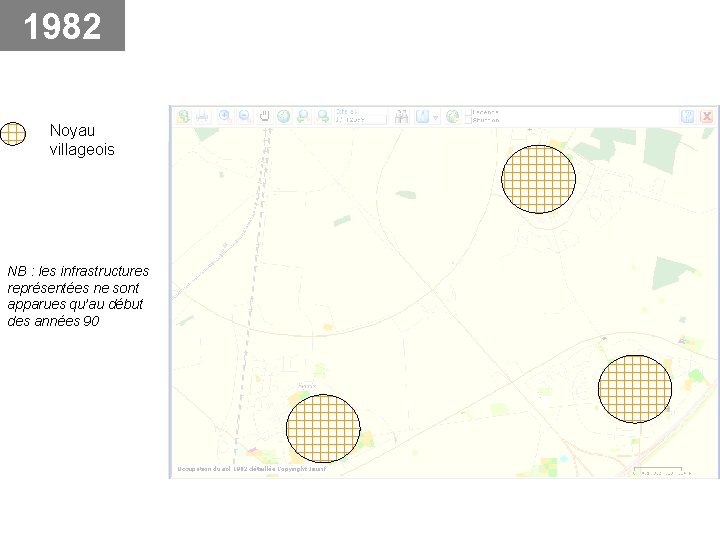The height and width of the screenshot is (540, 720).
Task: Open the dropdown arrow beside layers icon
Action: 435,118
